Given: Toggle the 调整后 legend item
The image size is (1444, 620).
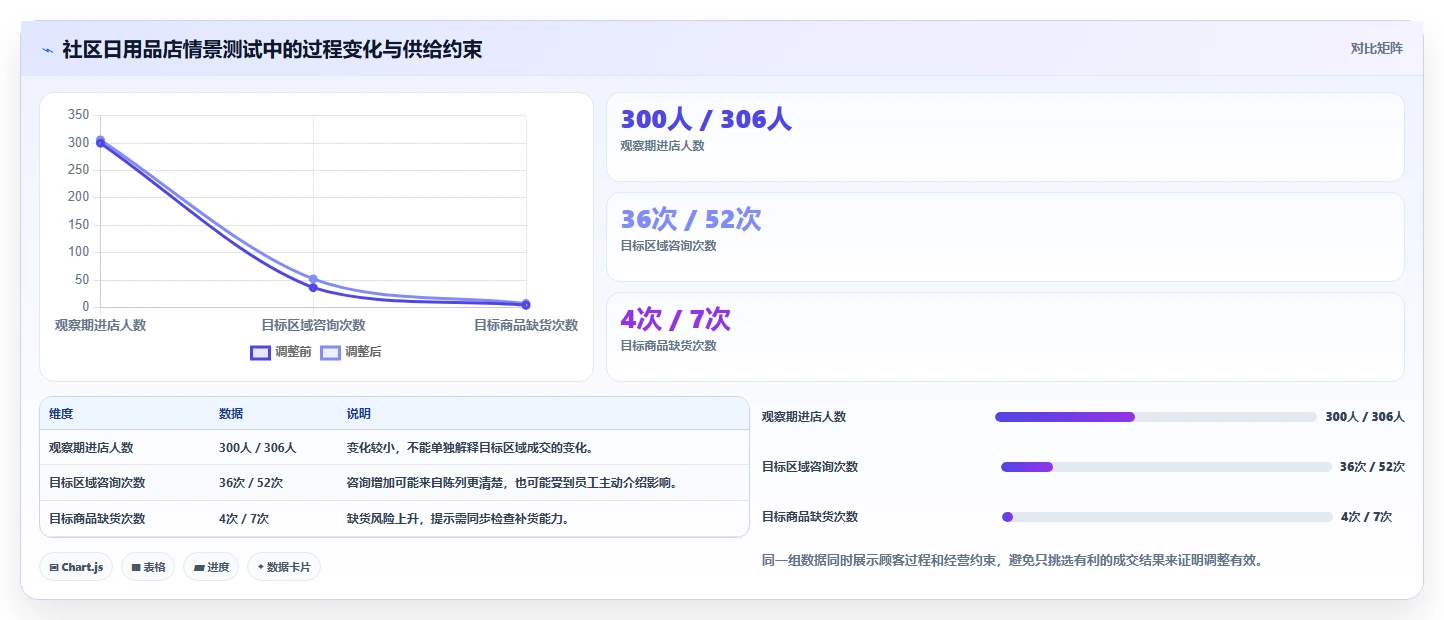Looking at the screenshot, I should [x=351, y=352].
